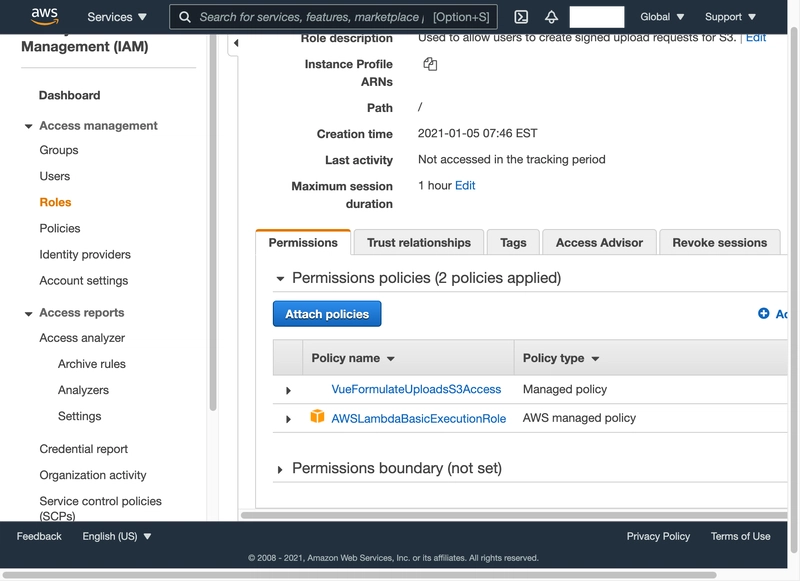Open the VueFormulateUploadsS3Access policy link
This screenshot has height=581, width=800.
tap(416, 389)
